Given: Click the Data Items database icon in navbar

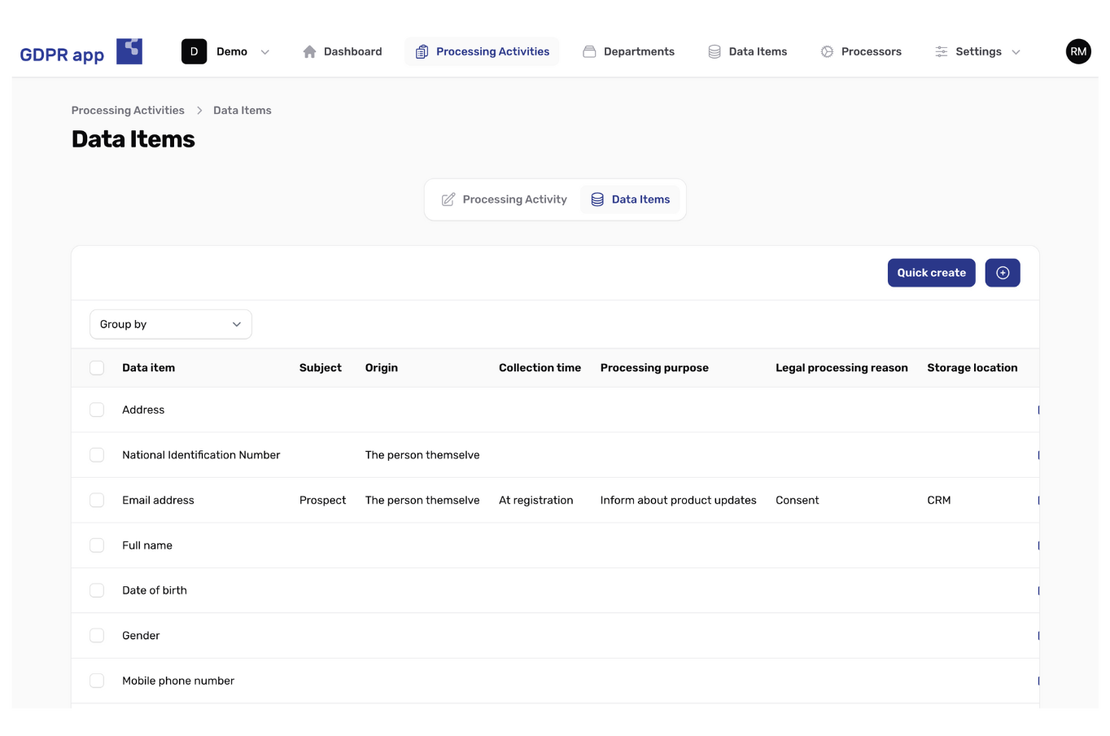Looking at the screenshot, I should coord(713,50).
